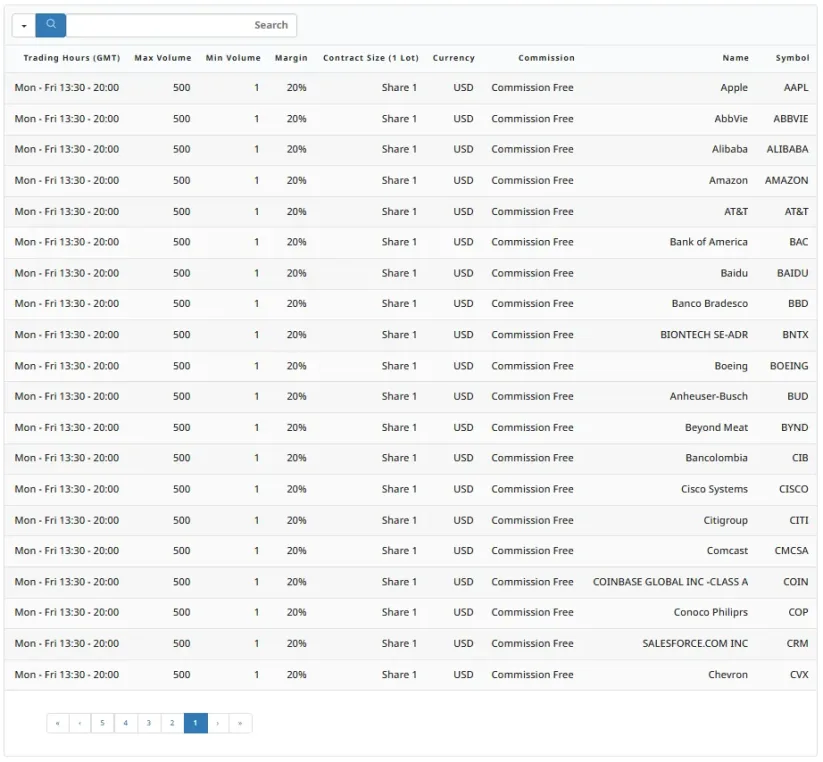This screenshot has height=762, width=823.
Task: Select the Apple name cell
Action: (x=734, y=88)
